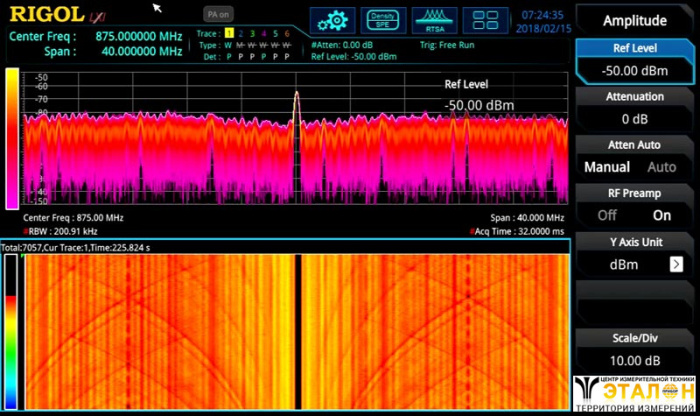This screenshot has width=700, height=416.
Task: Set Atten Auto to Manual
Action: 606,167
